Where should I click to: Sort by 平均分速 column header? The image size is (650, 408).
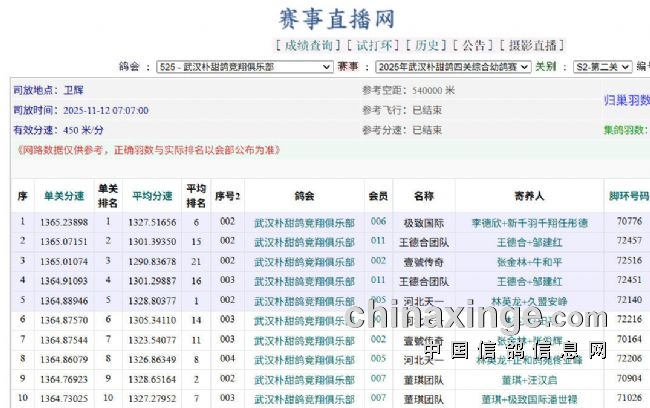click(152, 195)
